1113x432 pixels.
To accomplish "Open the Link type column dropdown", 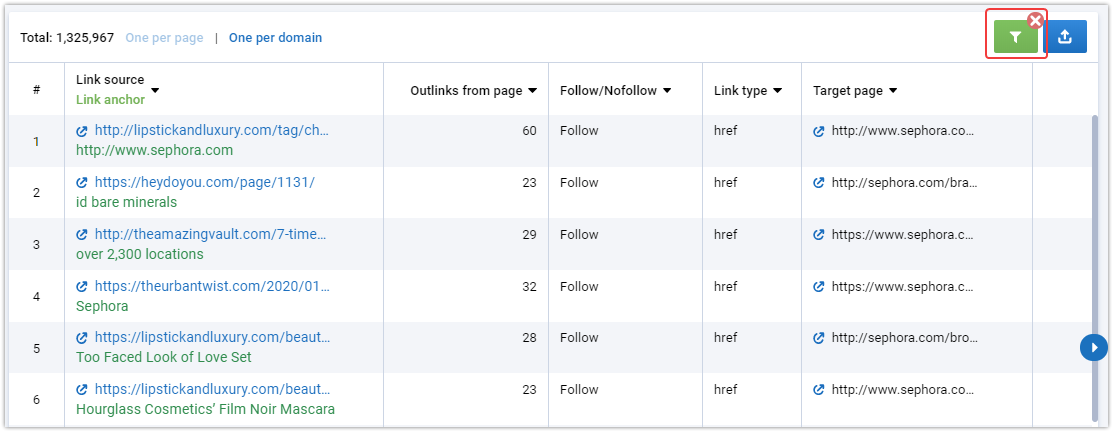I will tap(777, 91).
